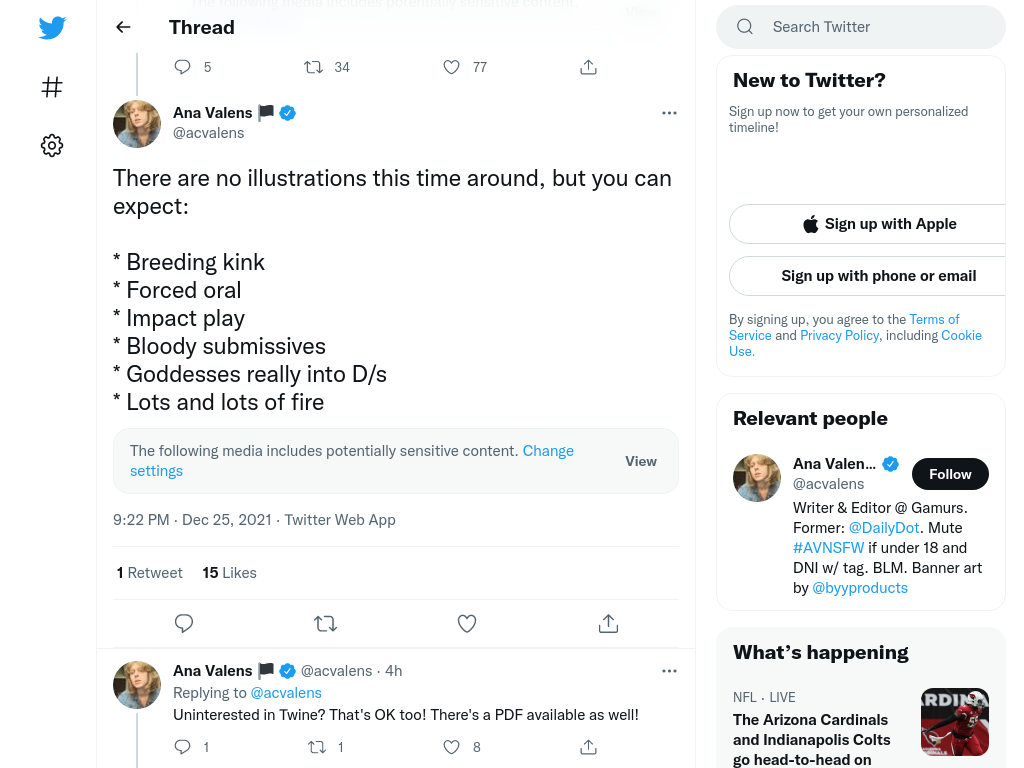
Task: Click Sign up with Apple
Action: pyautogui.click(x=878, y=224)
